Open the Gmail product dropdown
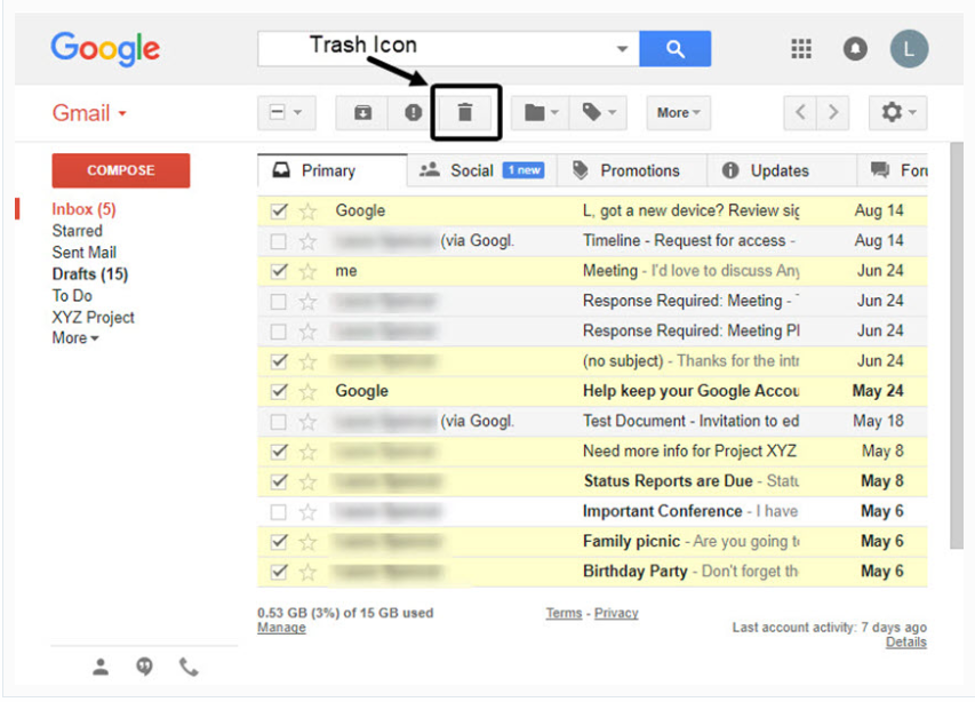Viewport: 975px width, 702px height. 90,113
